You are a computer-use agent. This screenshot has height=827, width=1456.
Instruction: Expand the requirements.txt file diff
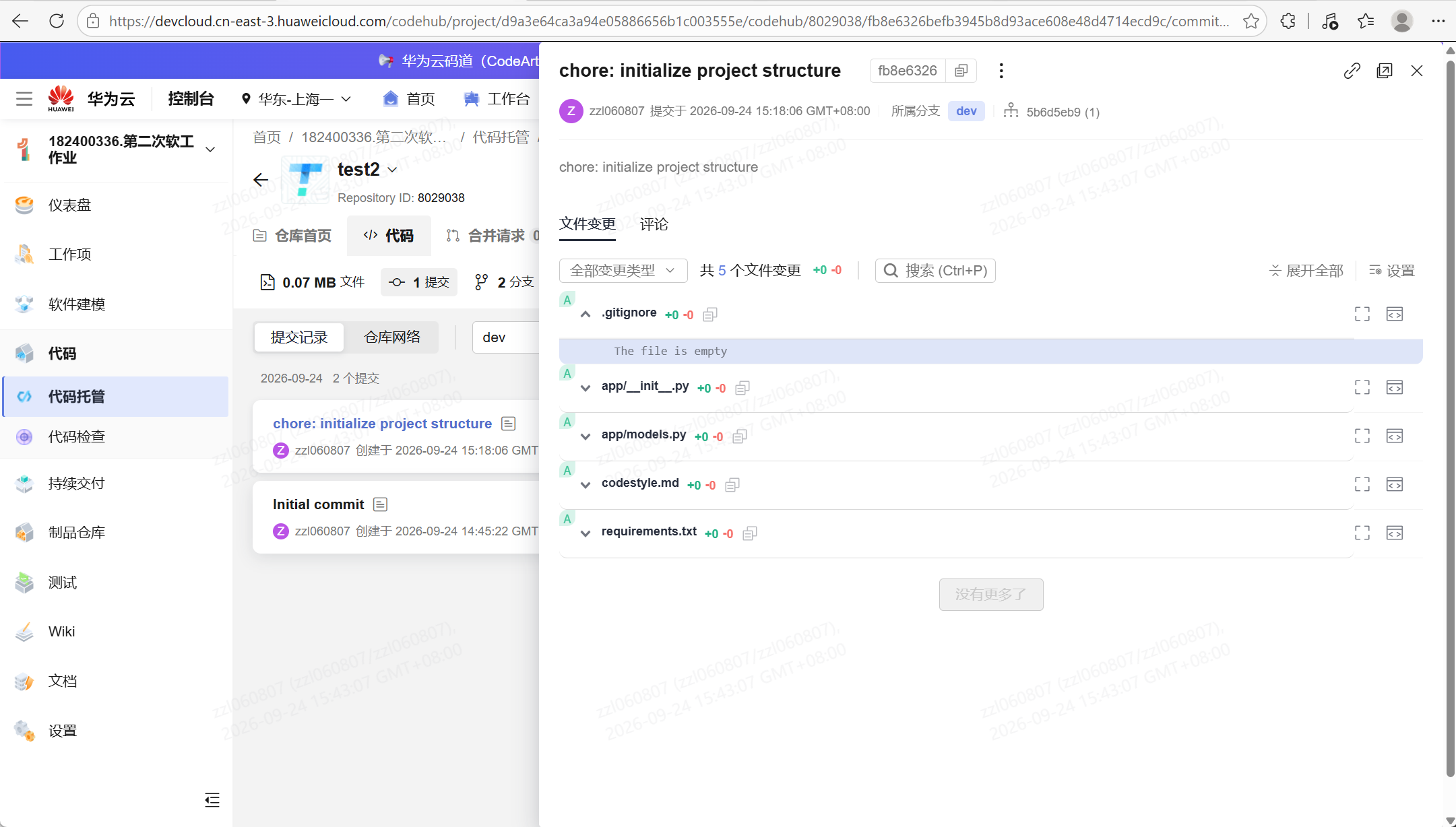(585, 533)
